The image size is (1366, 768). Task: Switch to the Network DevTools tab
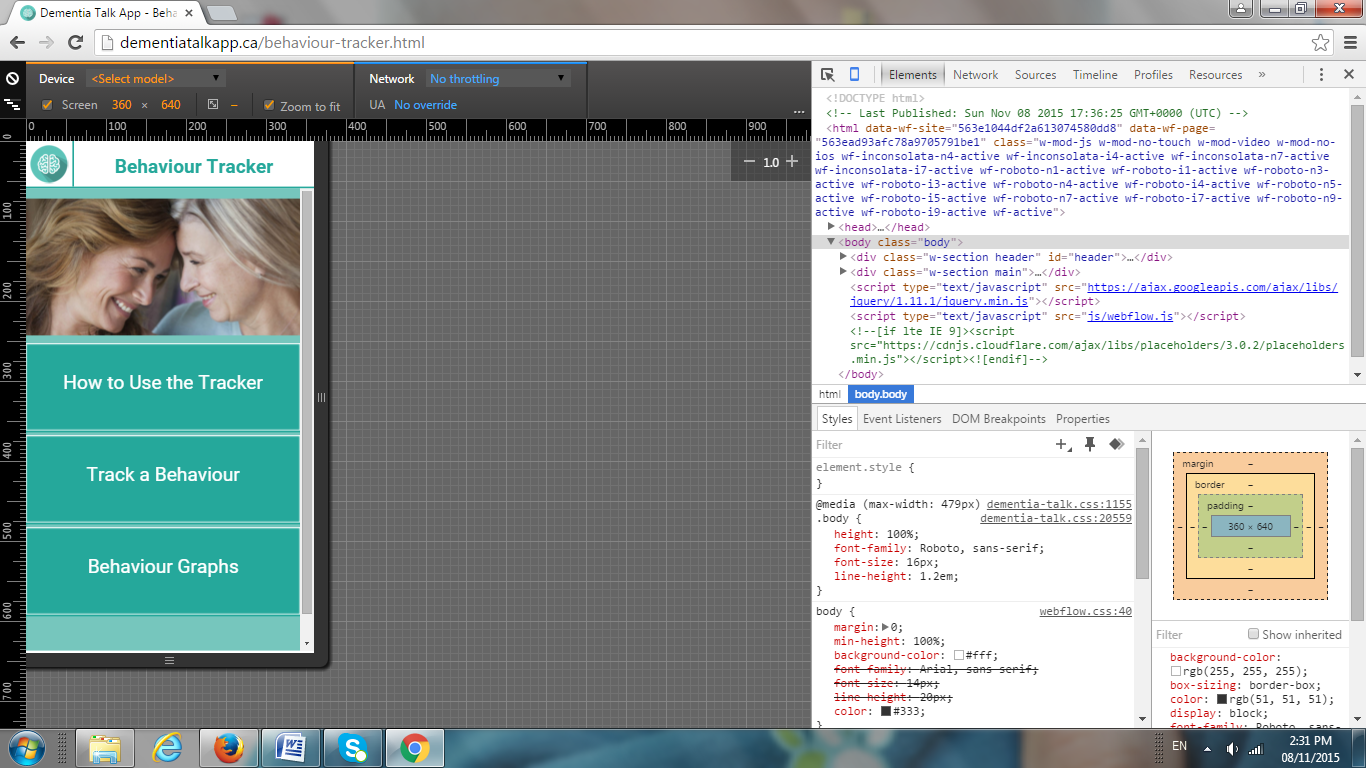(x=976, y=75)
